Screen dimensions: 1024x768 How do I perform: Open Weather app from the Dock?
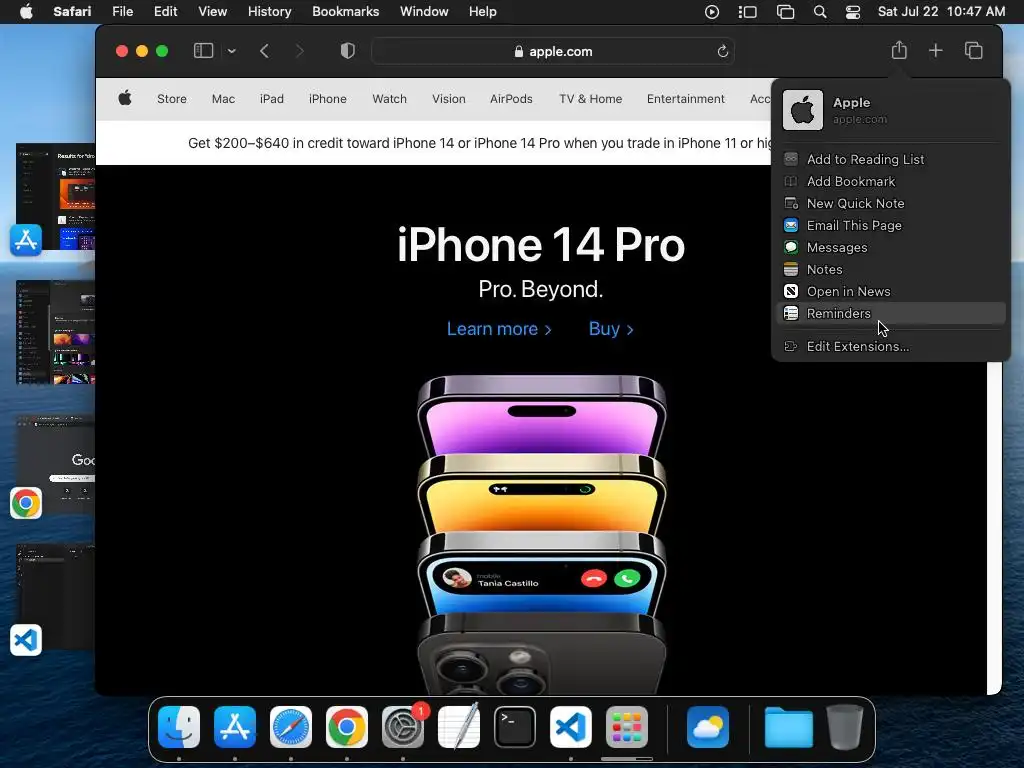708,727
